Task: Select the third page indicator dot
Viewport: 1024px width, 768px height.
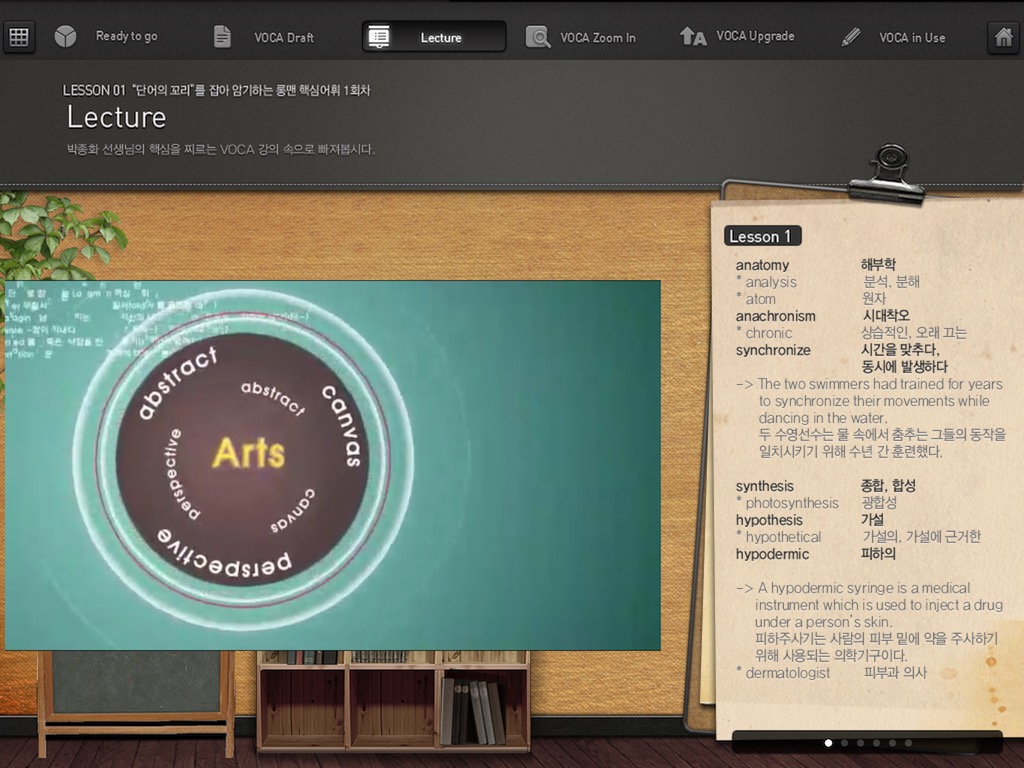Action: (x=860, y=743)
